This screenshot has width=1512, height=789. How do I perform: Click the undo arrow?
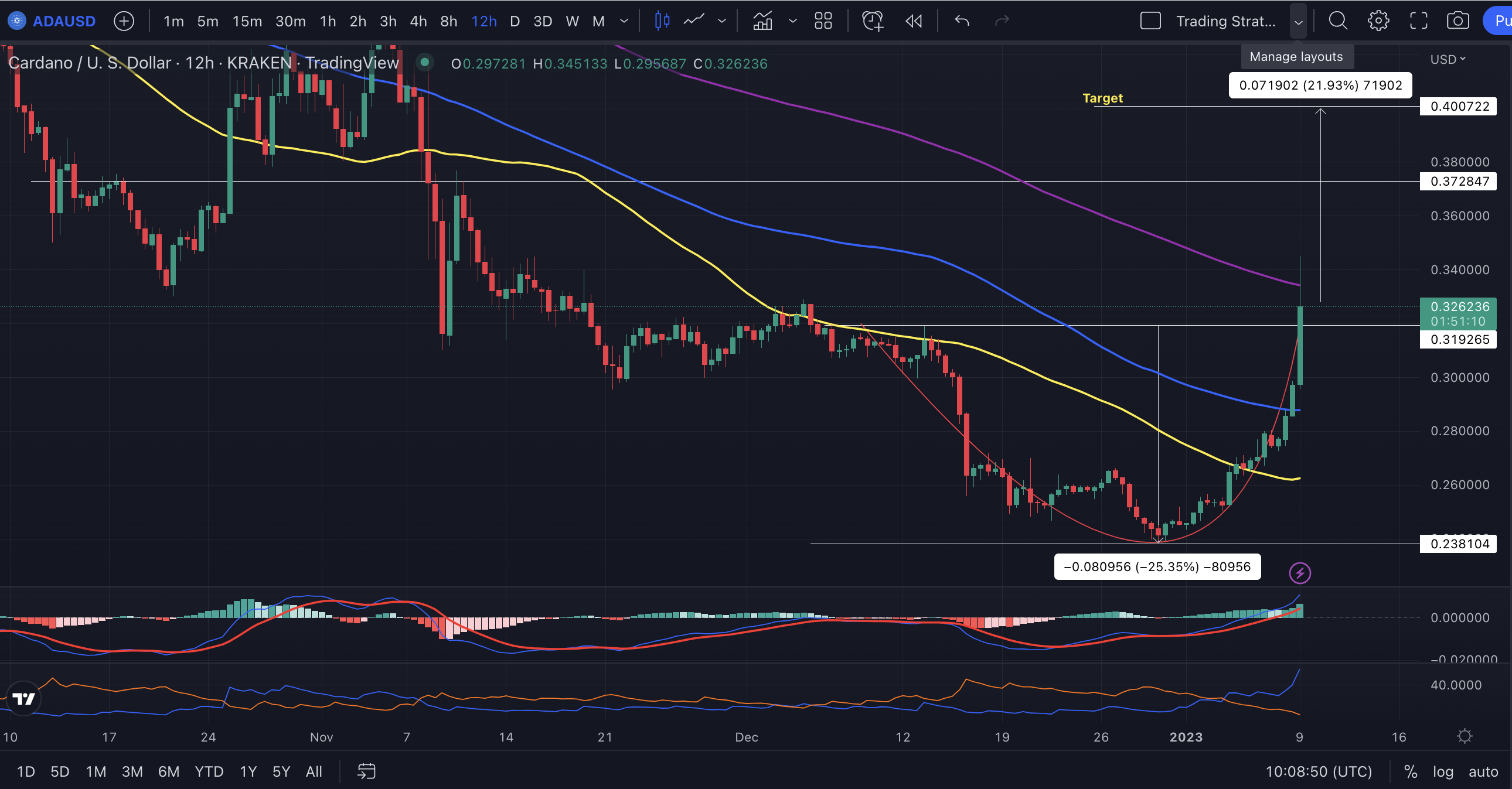click(x=962, y=21)
